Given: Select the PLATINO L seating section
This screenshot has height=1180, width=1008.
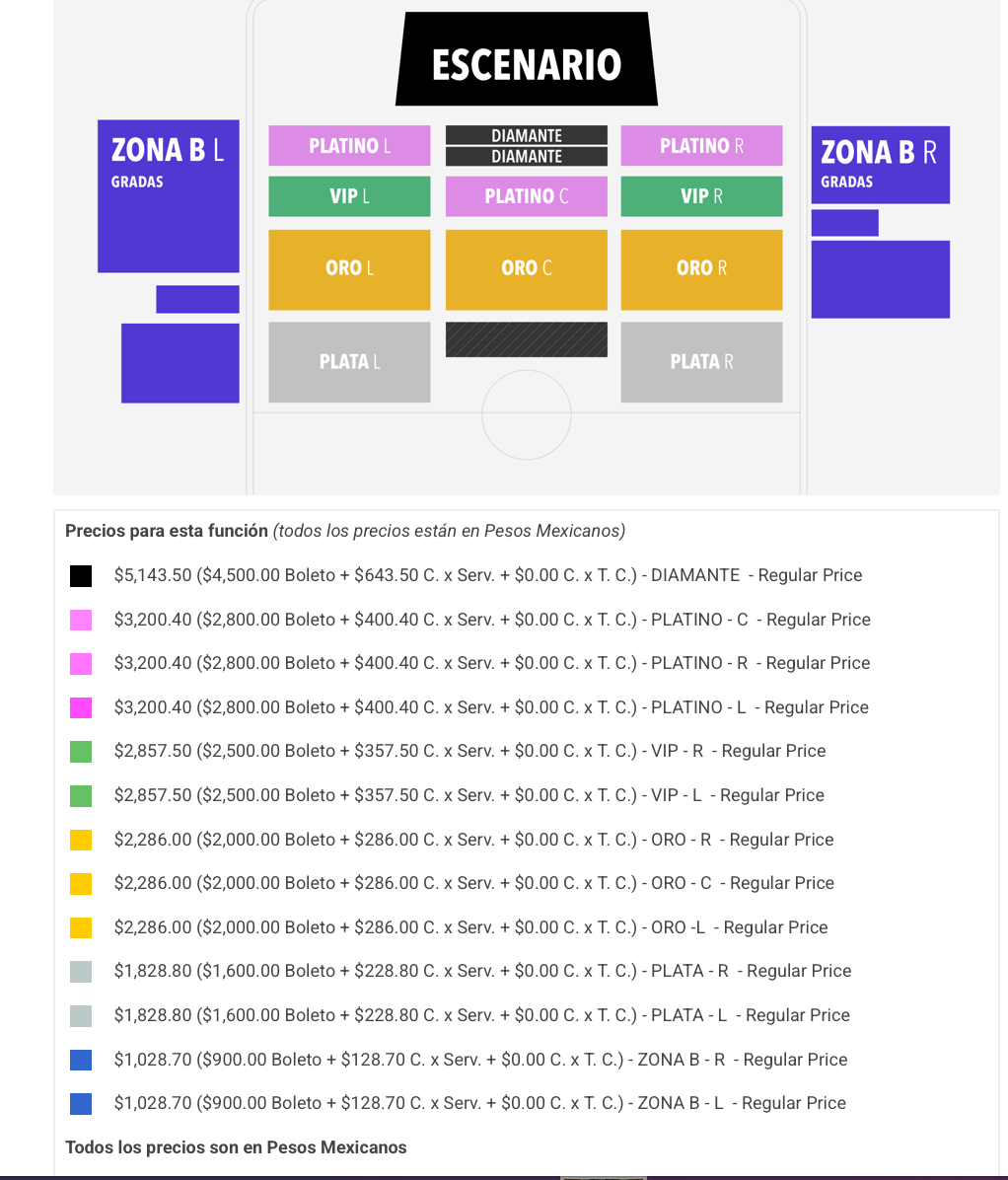Looking at the screenshot, I should 349,146.
